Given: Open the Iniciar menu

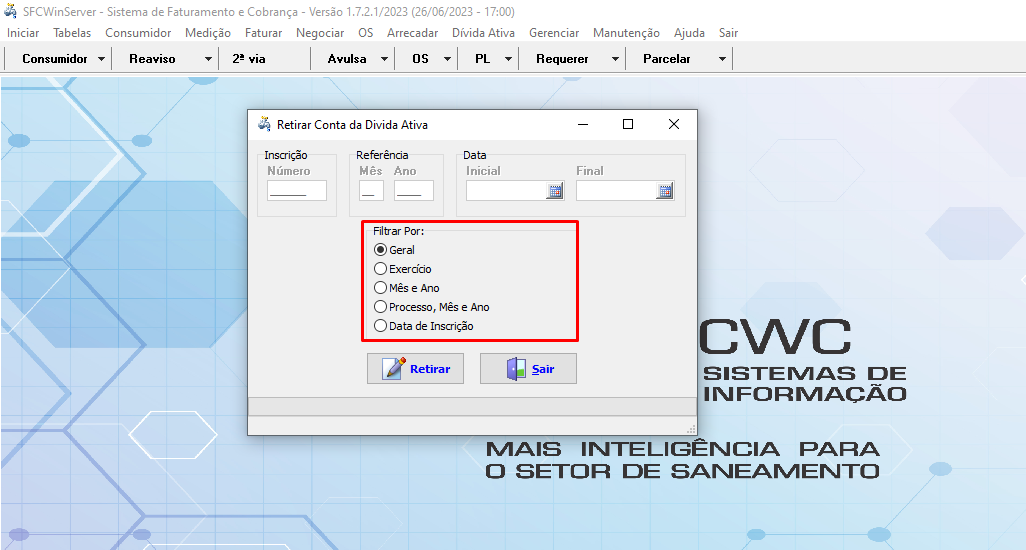Looking at the screenshot, I should click(x=23, y=33).
